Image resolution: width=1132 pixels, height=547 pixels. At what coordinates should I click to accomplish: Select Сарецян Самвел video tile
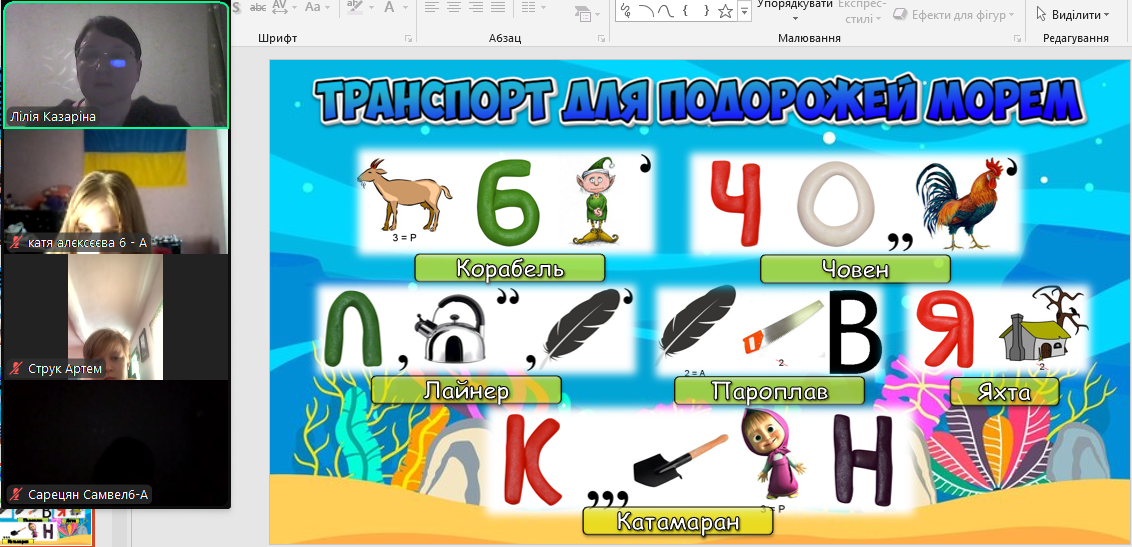pos(116,443)
